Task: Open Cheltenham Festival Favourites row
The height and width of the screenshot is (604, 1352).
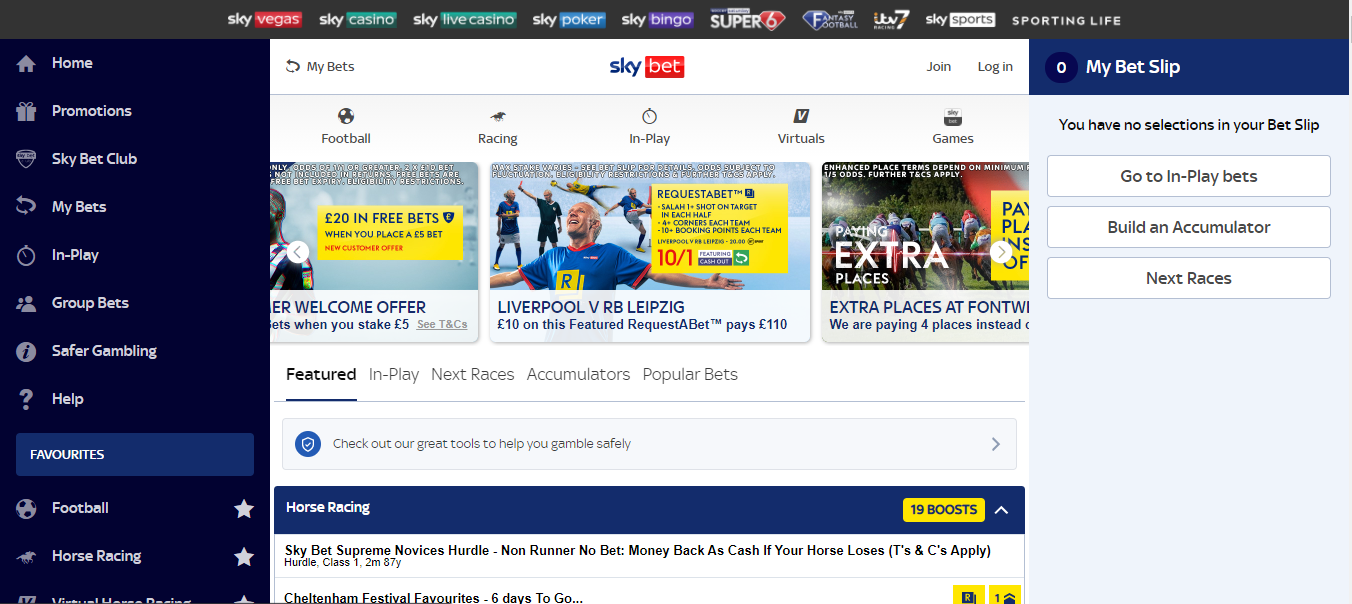Action: 649,592
